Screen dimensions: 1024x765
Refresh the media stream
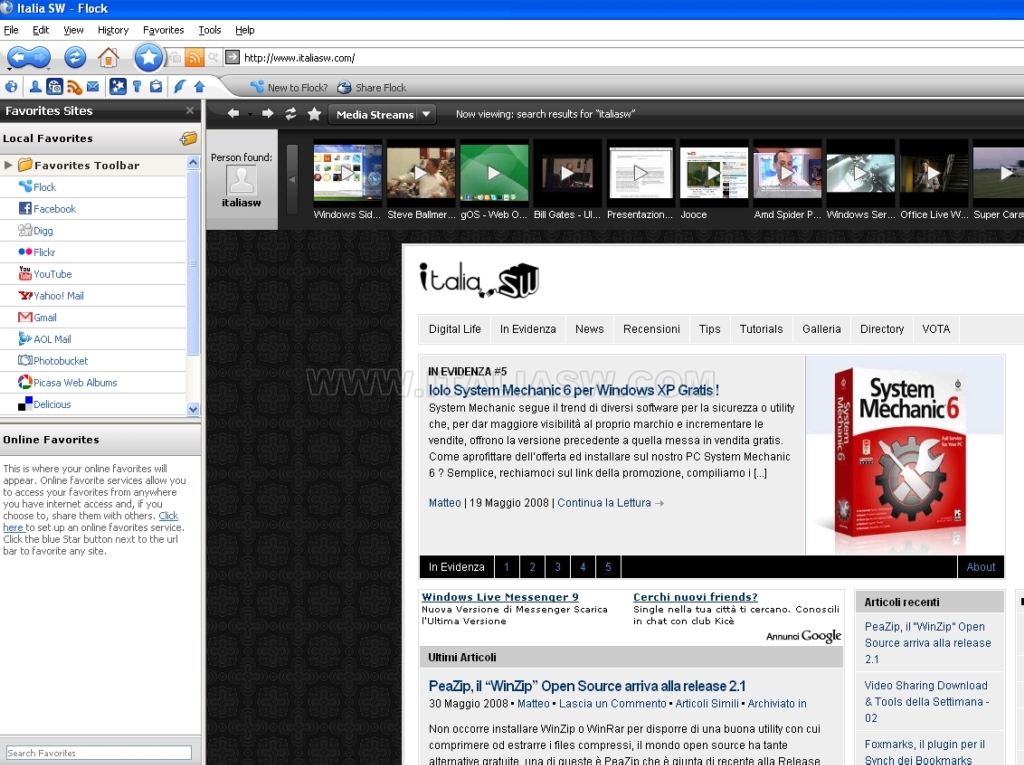coord(291,114)
